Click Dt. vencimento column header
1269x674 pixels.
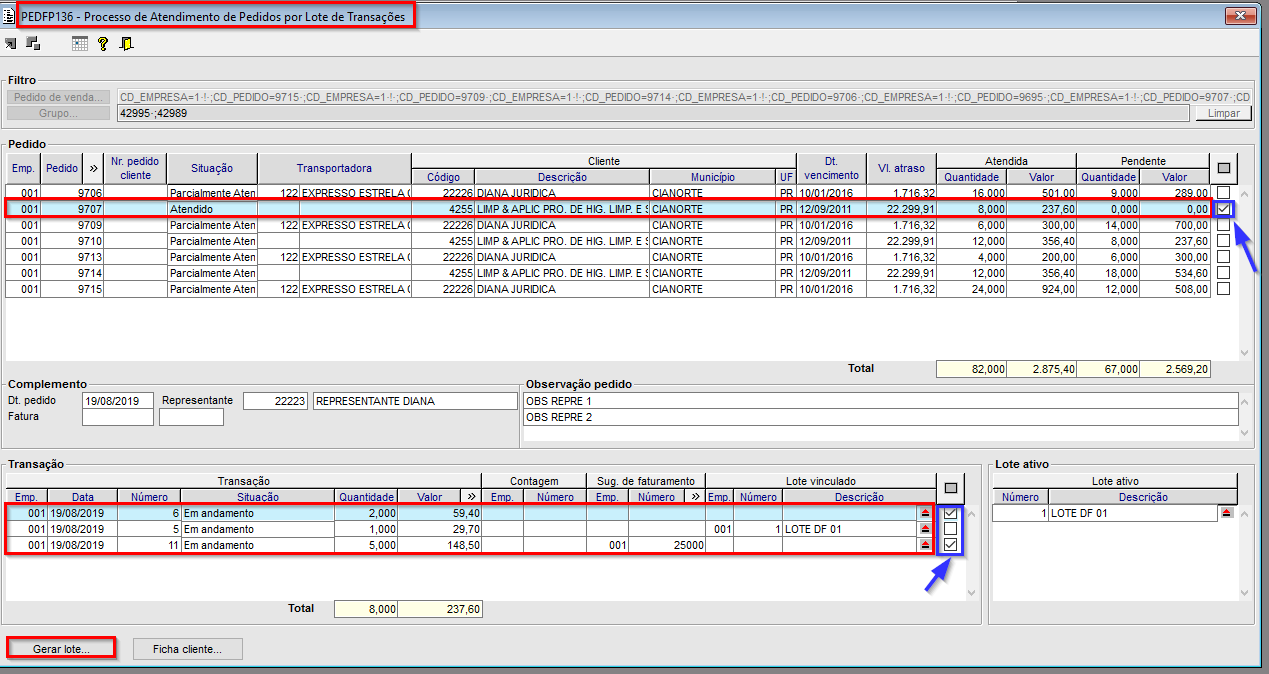831,168
